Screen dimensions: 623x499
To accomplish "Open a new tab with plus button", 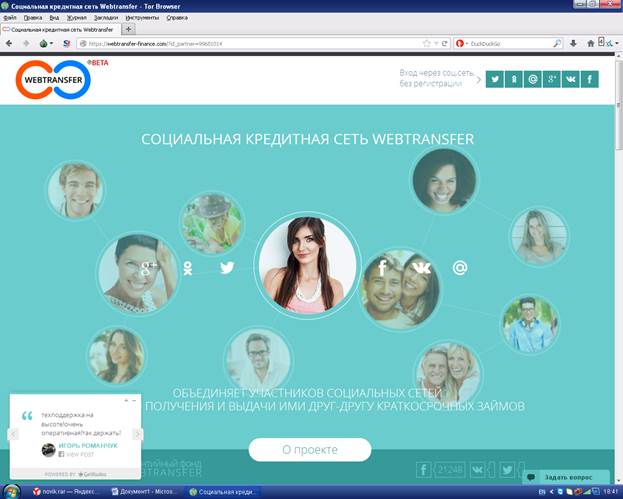I will point(128,29).
